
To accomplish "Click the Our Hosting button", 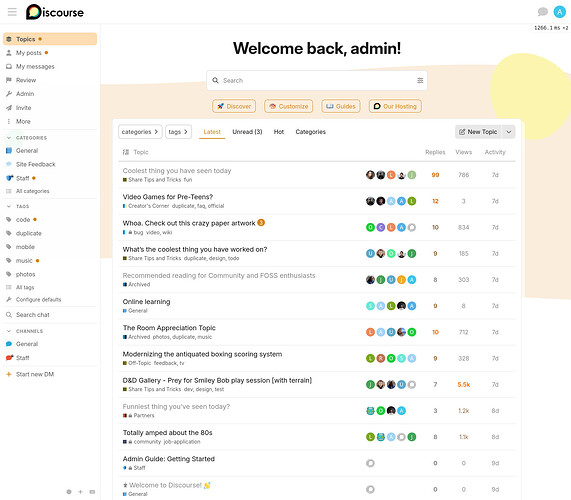I will point(395,106).
